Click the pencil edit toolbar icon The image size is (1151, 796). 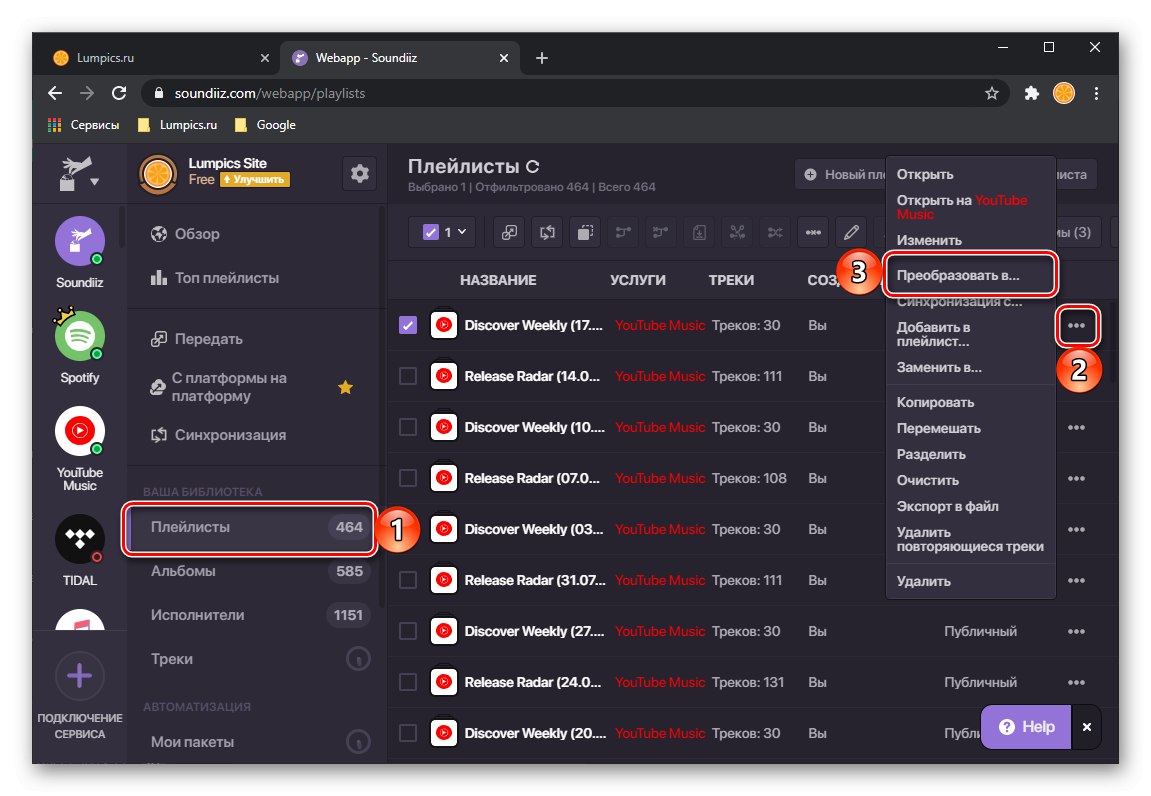852,233
